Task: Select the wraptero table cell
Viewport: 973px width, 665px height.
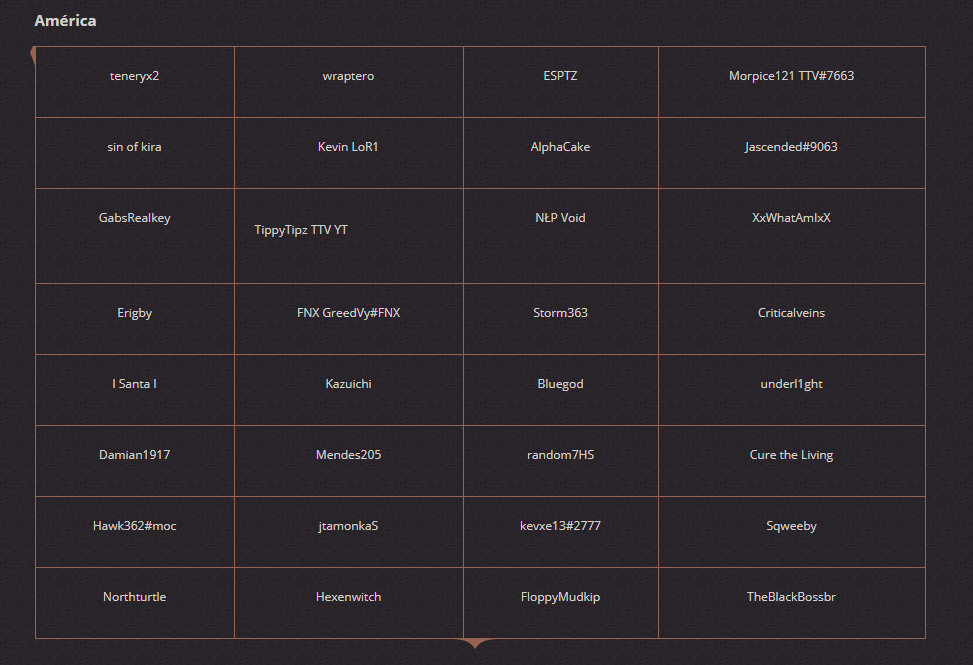Action: click(349, 82)
